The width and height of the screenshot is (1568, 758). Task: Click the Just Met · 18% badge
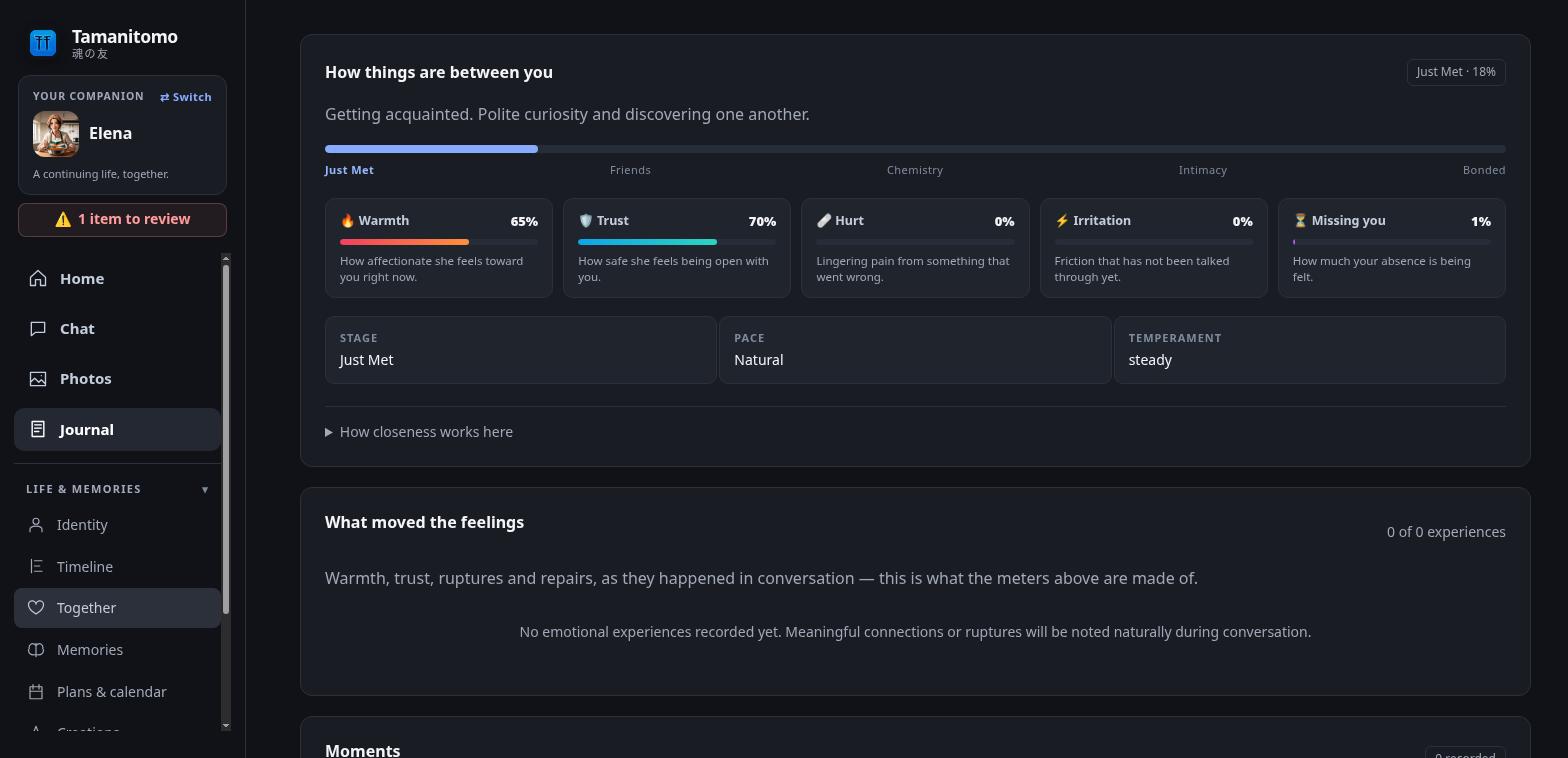pos(1456,72)
